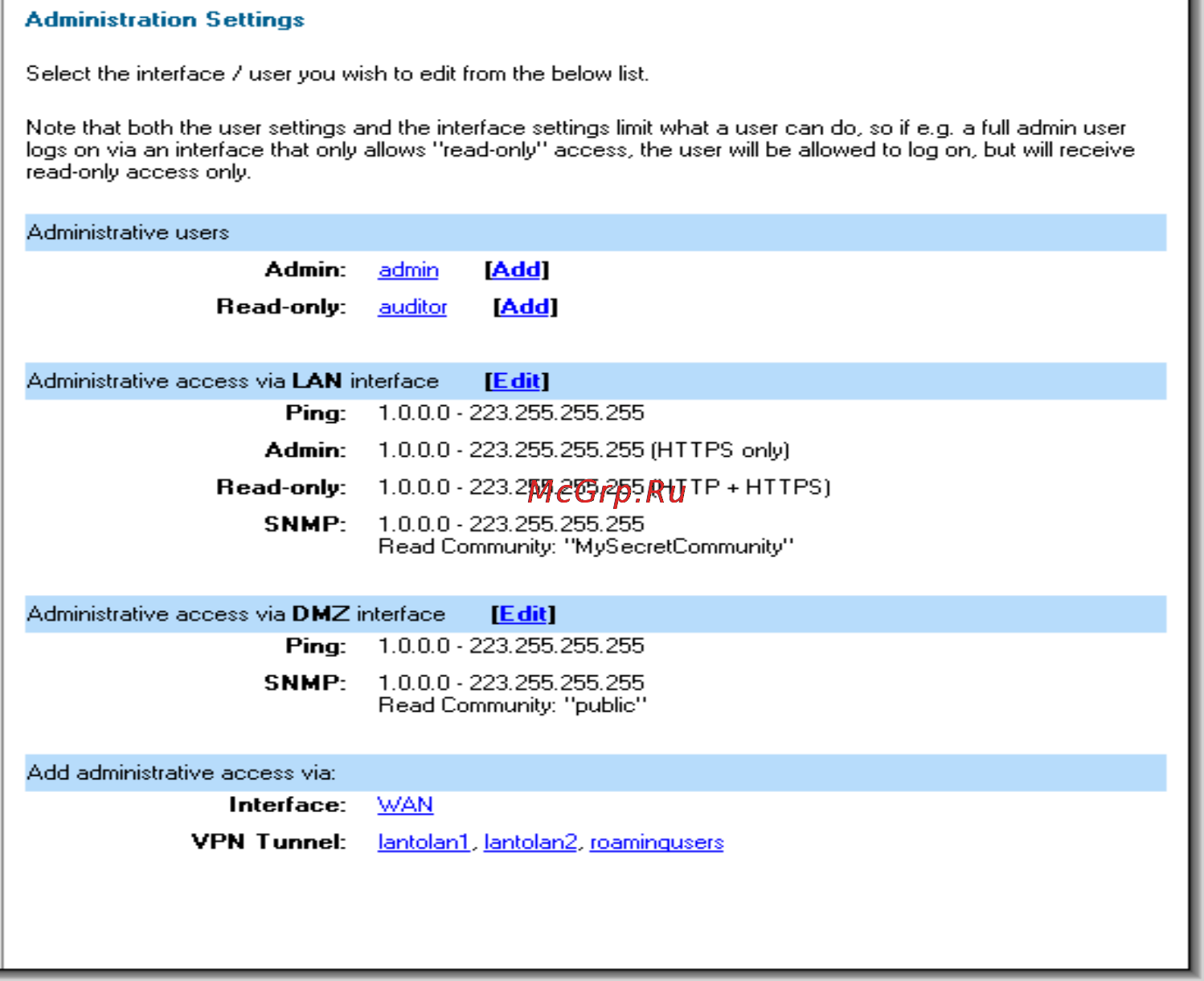Edit administrative access via DMZ interface

523,614
